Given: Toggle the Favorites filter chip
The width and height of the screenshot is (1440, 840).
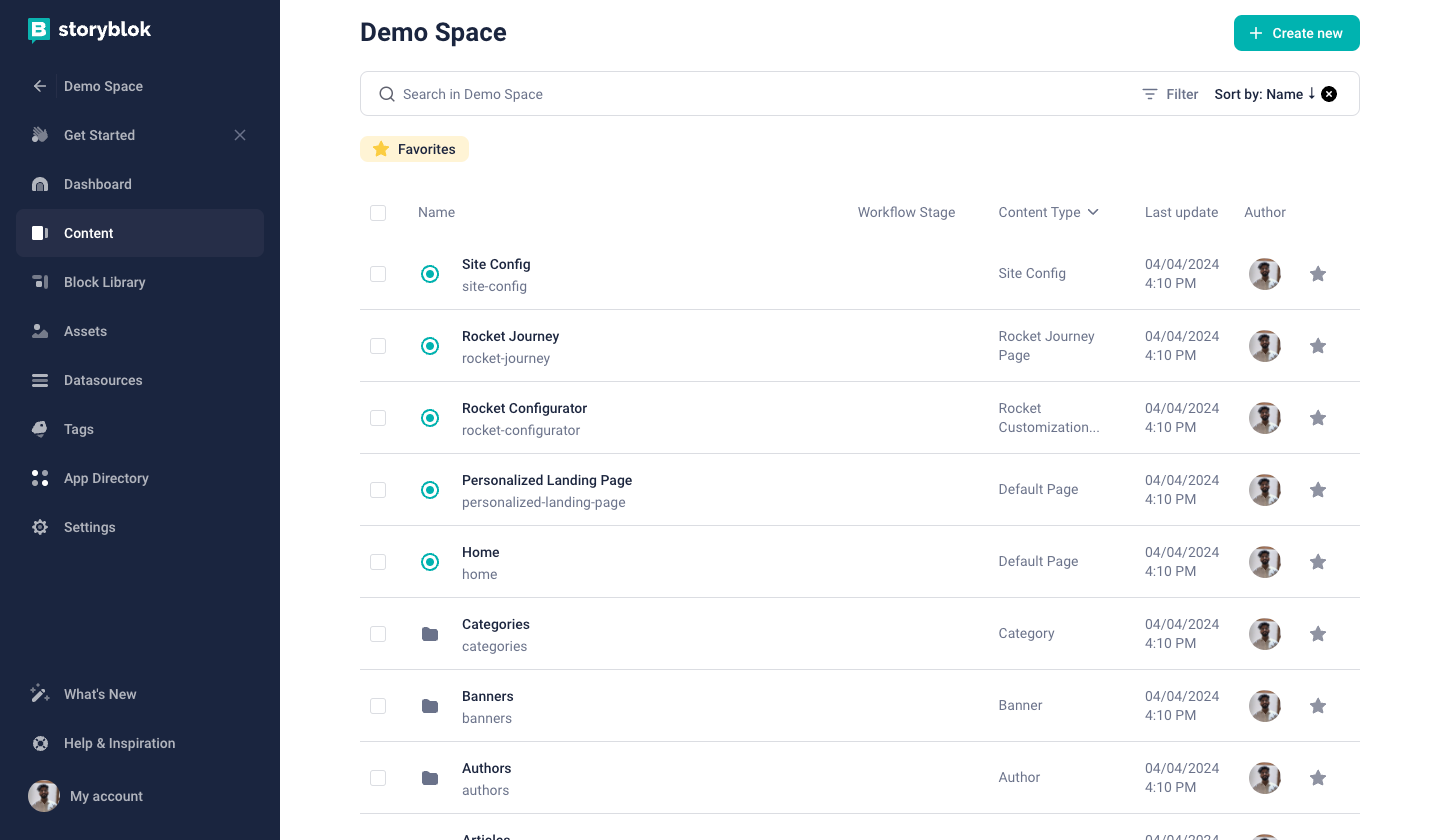Looking at the screenshot, I should pos(414,149).
